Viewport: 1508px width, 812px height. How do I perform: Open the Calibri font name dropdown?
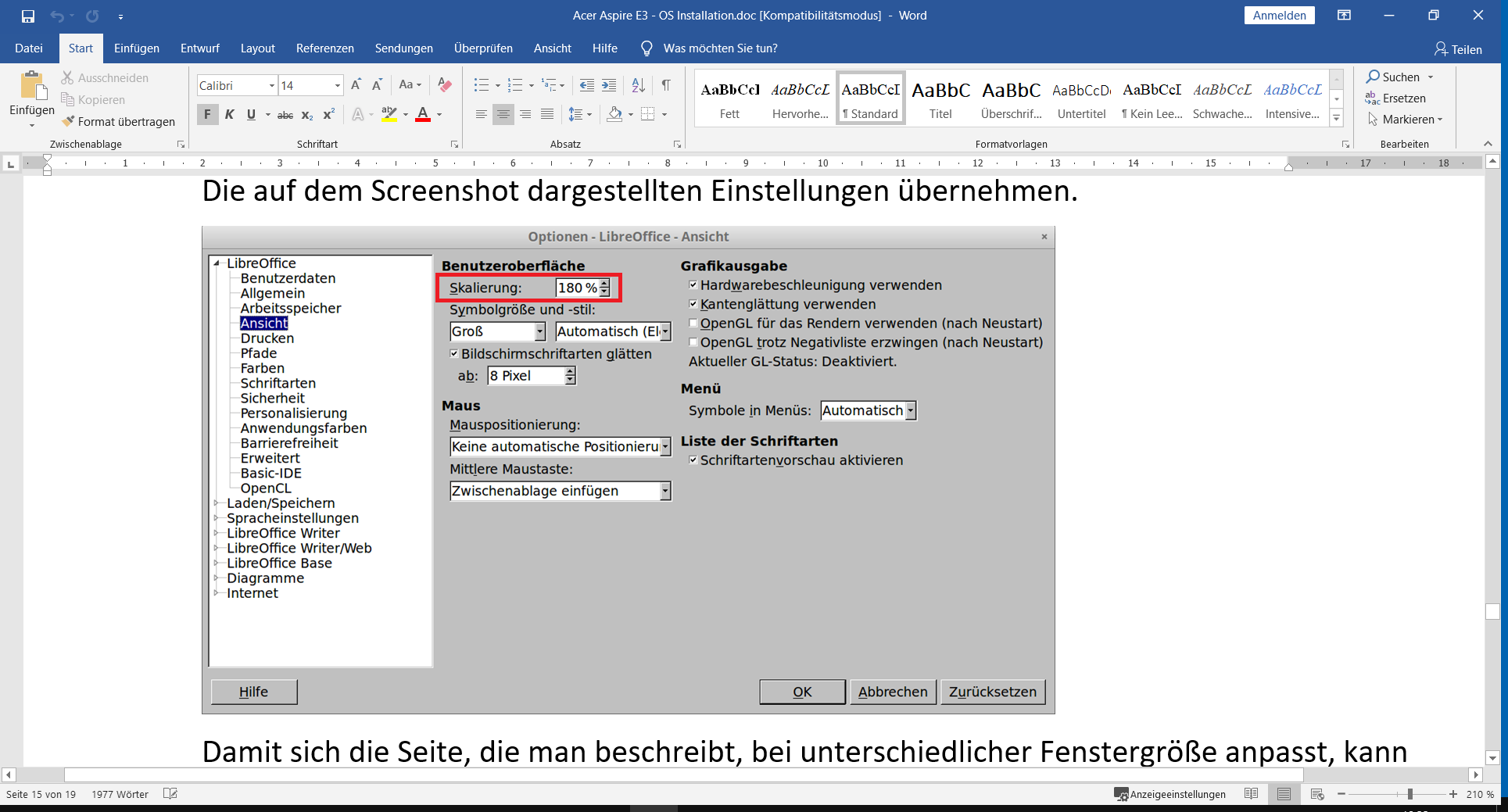point(272,85)
